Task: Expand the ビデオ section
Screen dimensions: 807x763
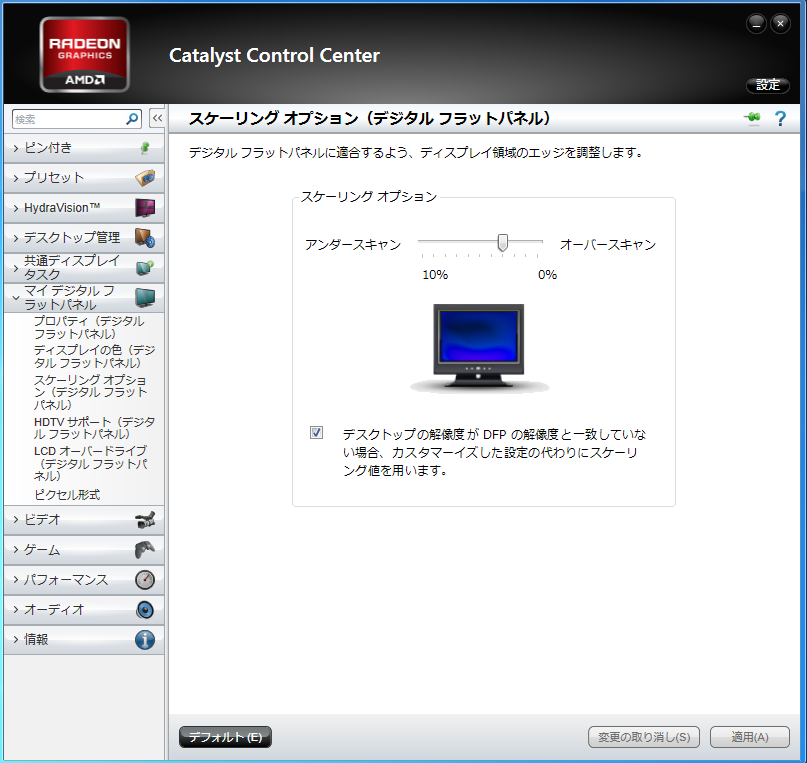Action: [x=84, y=520]
